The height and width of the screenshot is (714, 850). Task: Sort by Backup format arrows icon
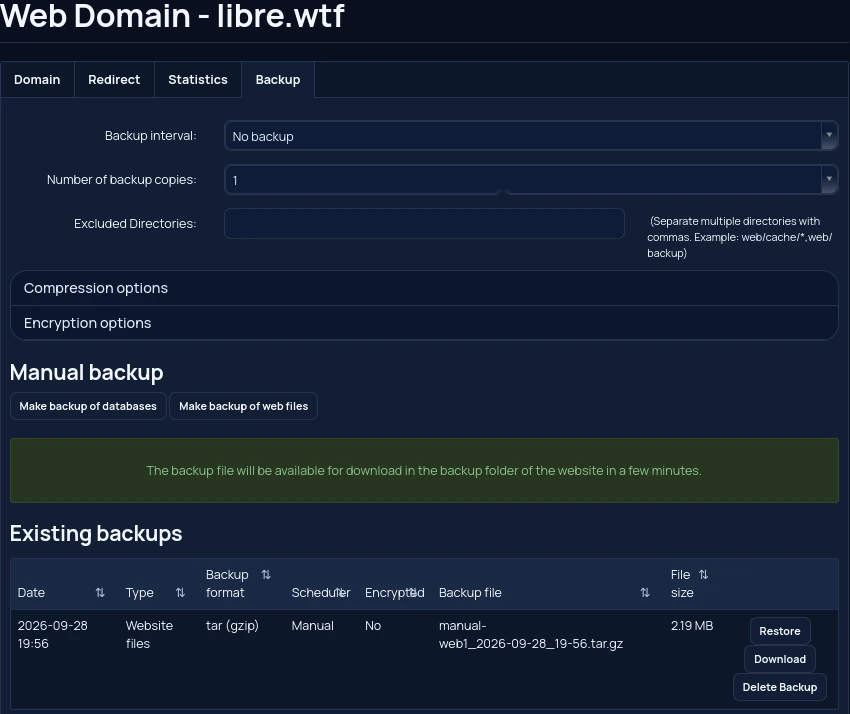coord(266,575)
